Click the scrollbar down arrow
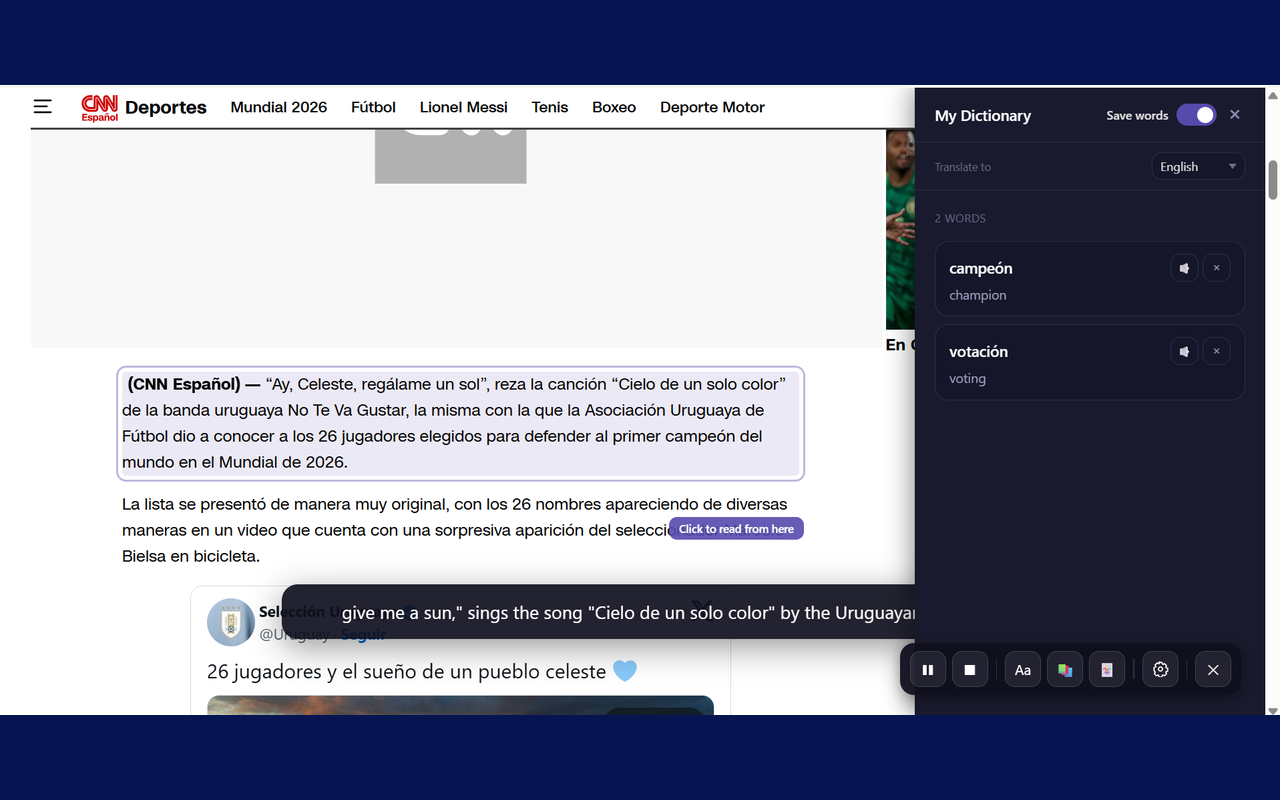Viewport: 1280px width, 800px height. coord(1273,710)
